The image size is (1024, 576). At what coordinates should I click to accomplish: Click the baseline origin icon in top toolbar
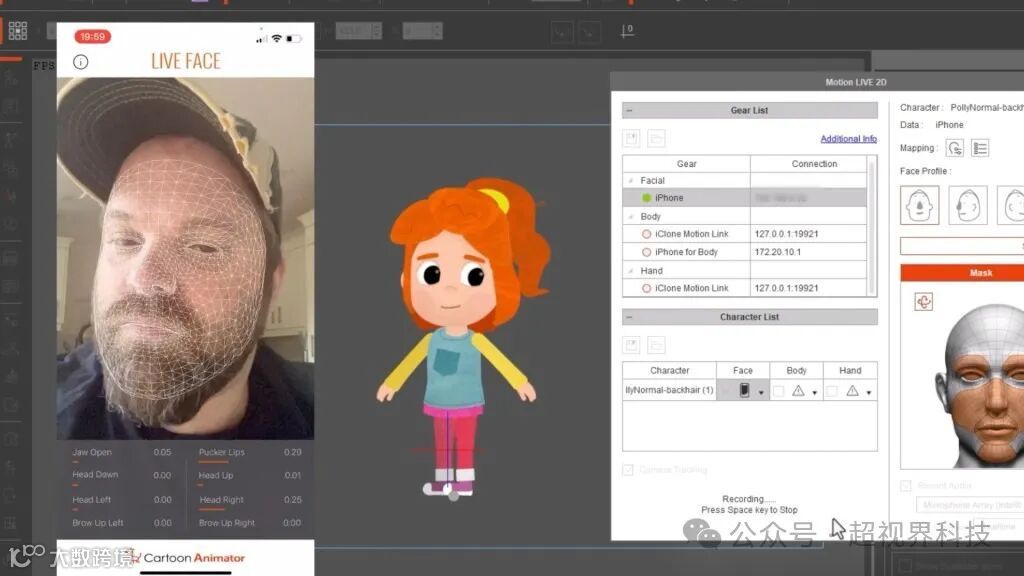tap(627, 31)
